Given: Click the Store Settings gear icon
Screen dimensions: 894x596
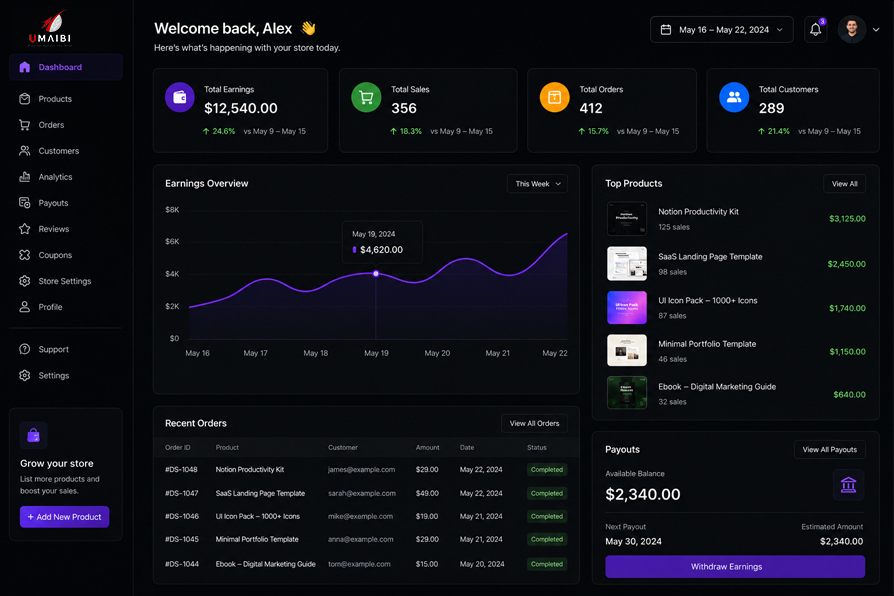Looking at the screenshot, I should tap(25, 281).
